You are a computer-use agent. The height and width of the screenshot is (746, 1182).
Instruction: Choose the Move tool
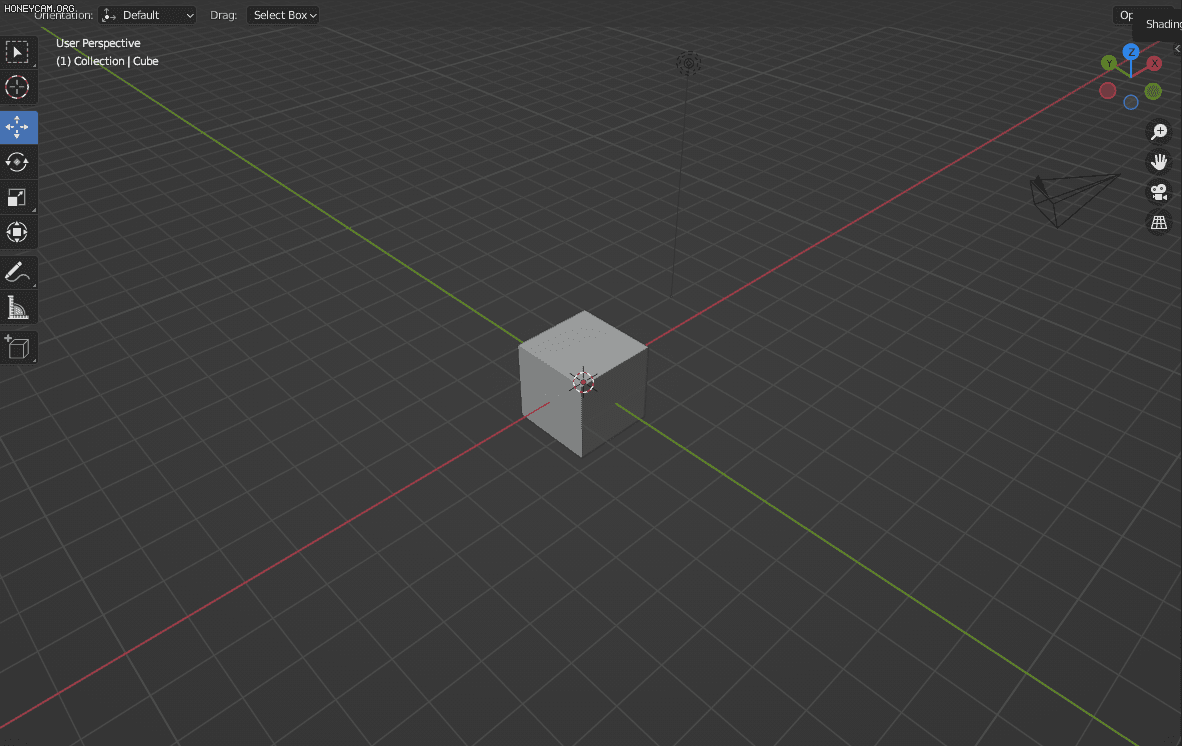click(x=17, y=127)
